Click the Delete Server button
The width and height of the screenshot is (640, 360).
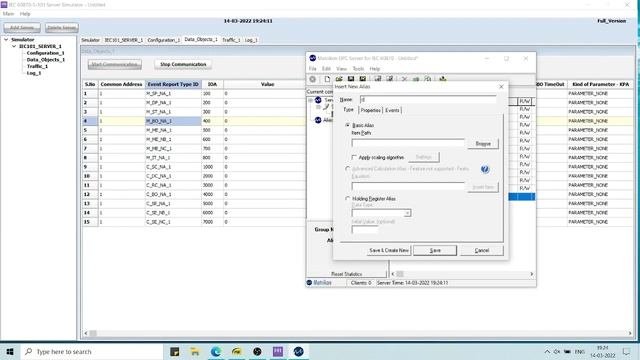pos(62,28)
